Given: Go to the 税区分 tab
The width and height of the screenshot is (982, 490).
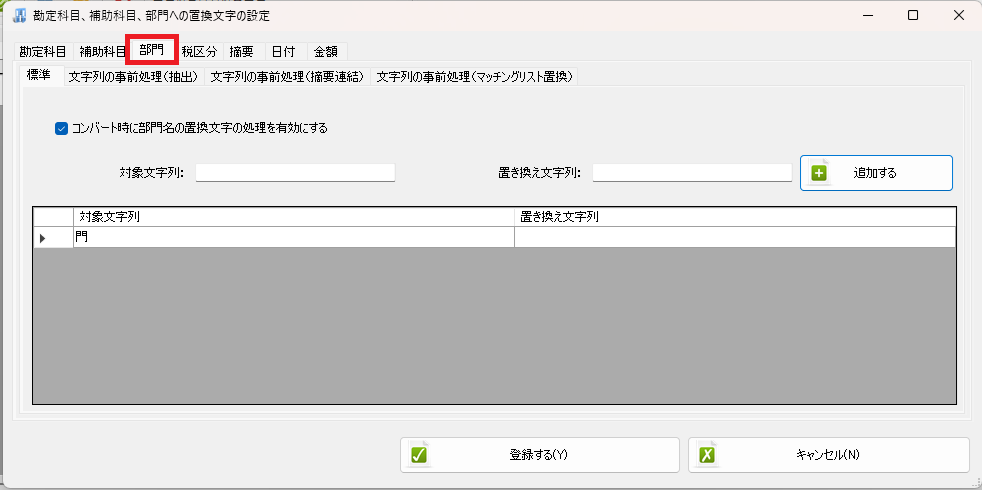Looking at the screenshot, I should tap(199, 52).
